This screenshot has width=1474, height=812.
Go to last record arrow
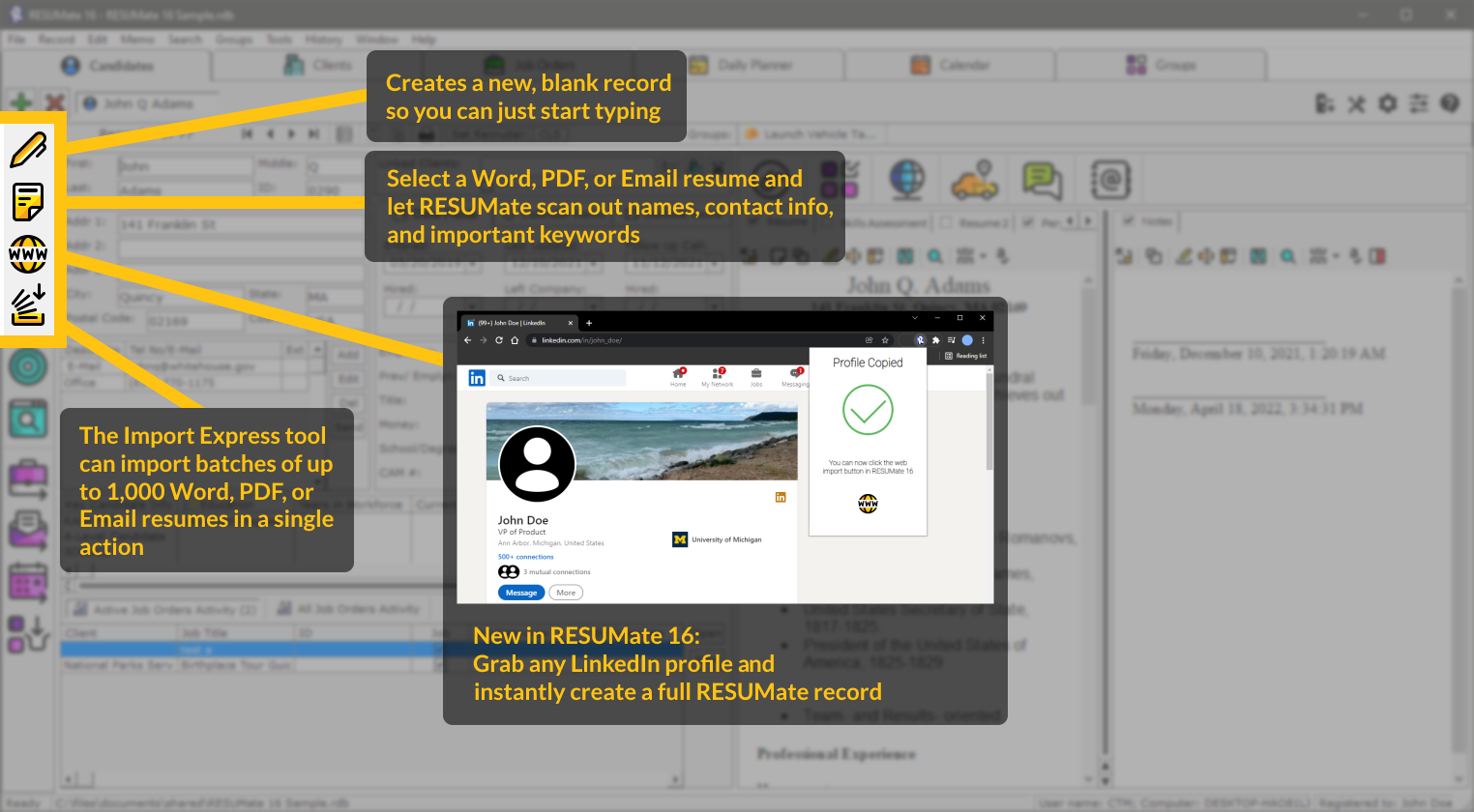tap(313, 133)
